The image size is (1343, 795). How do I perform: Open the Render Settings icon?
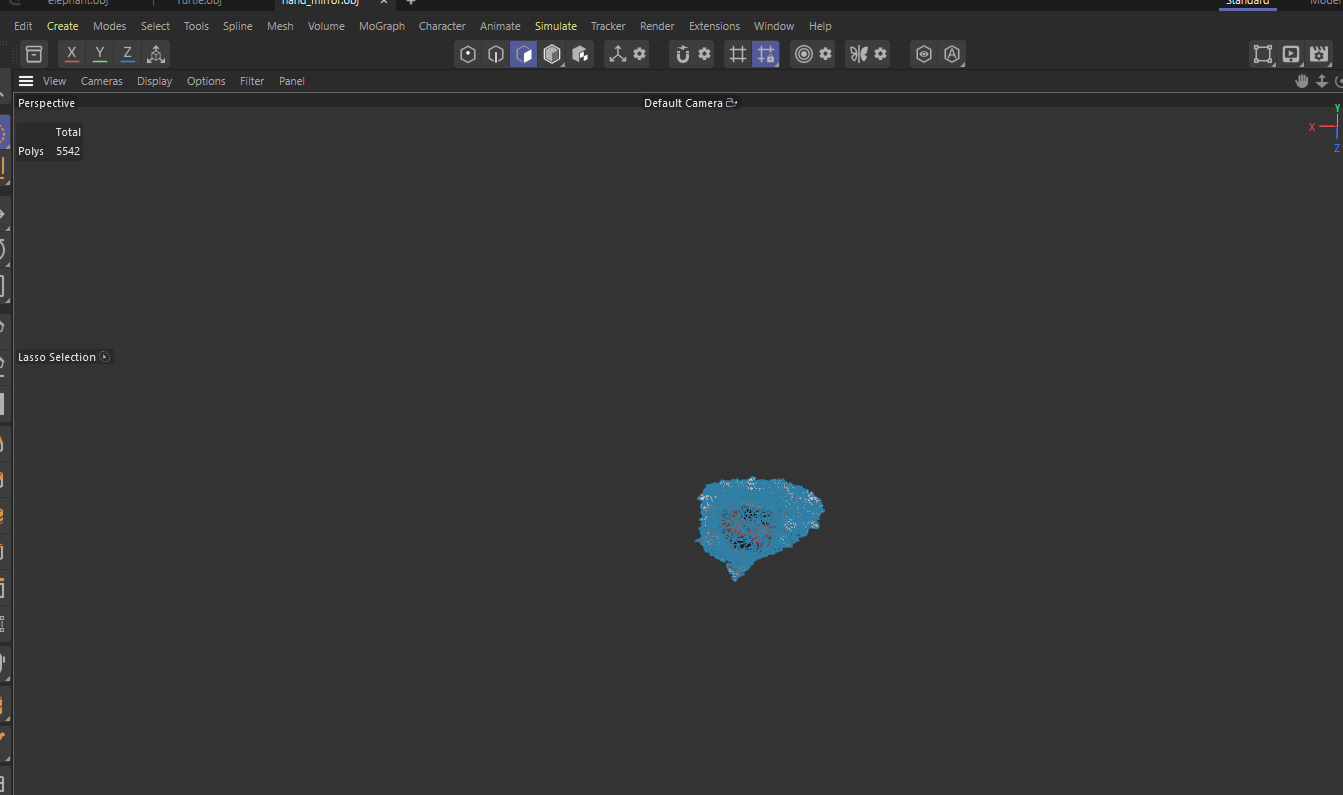pyautogui.click(x=1319, y=54)
